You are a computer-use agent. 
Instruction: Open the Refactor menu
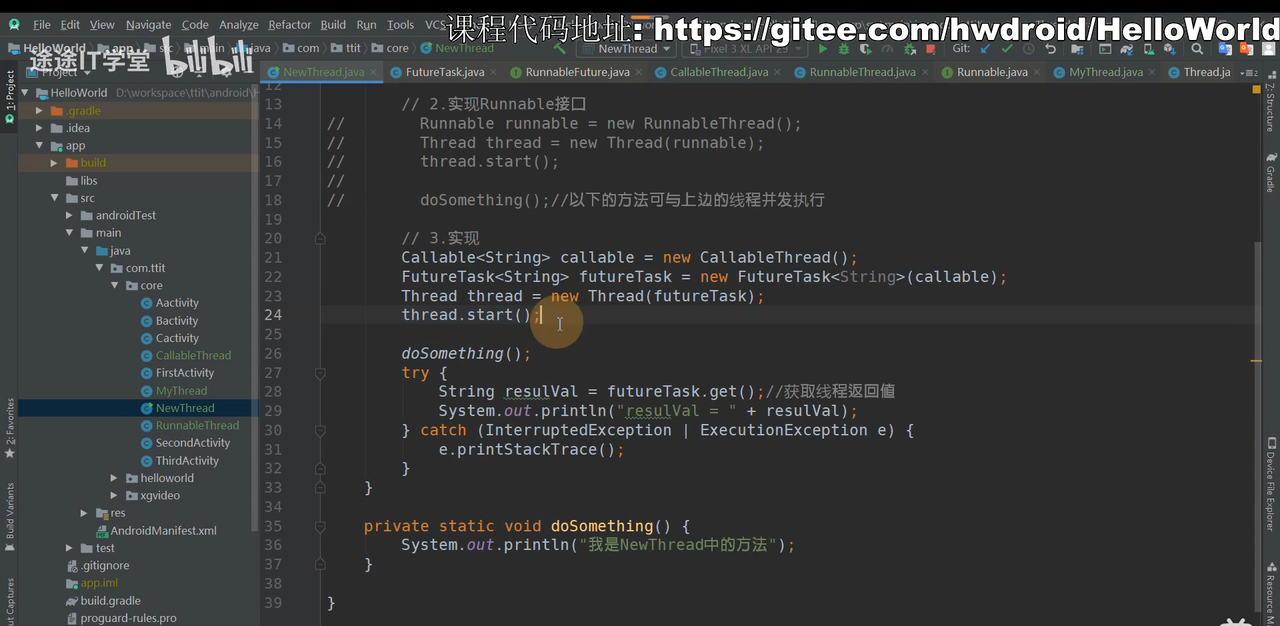pos(289,24)
